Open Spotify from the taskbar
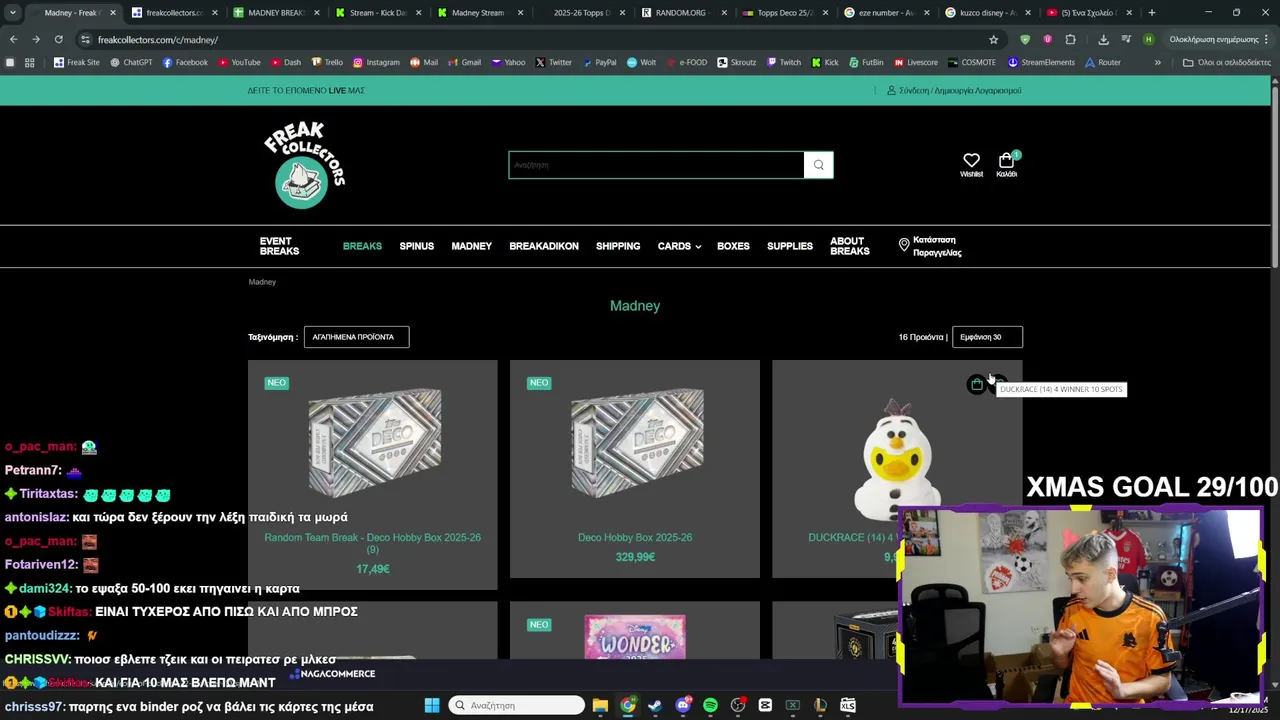 tap(710, 705)
